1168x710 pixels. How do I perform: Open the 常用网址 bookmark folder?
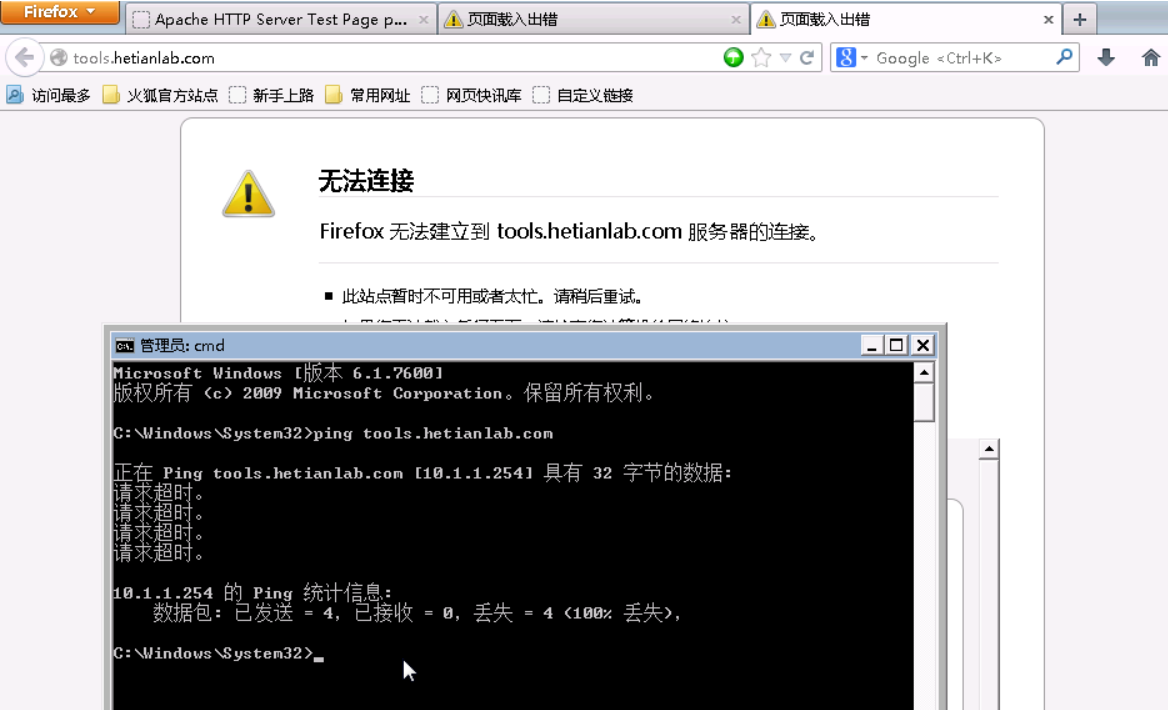(368, 95)
